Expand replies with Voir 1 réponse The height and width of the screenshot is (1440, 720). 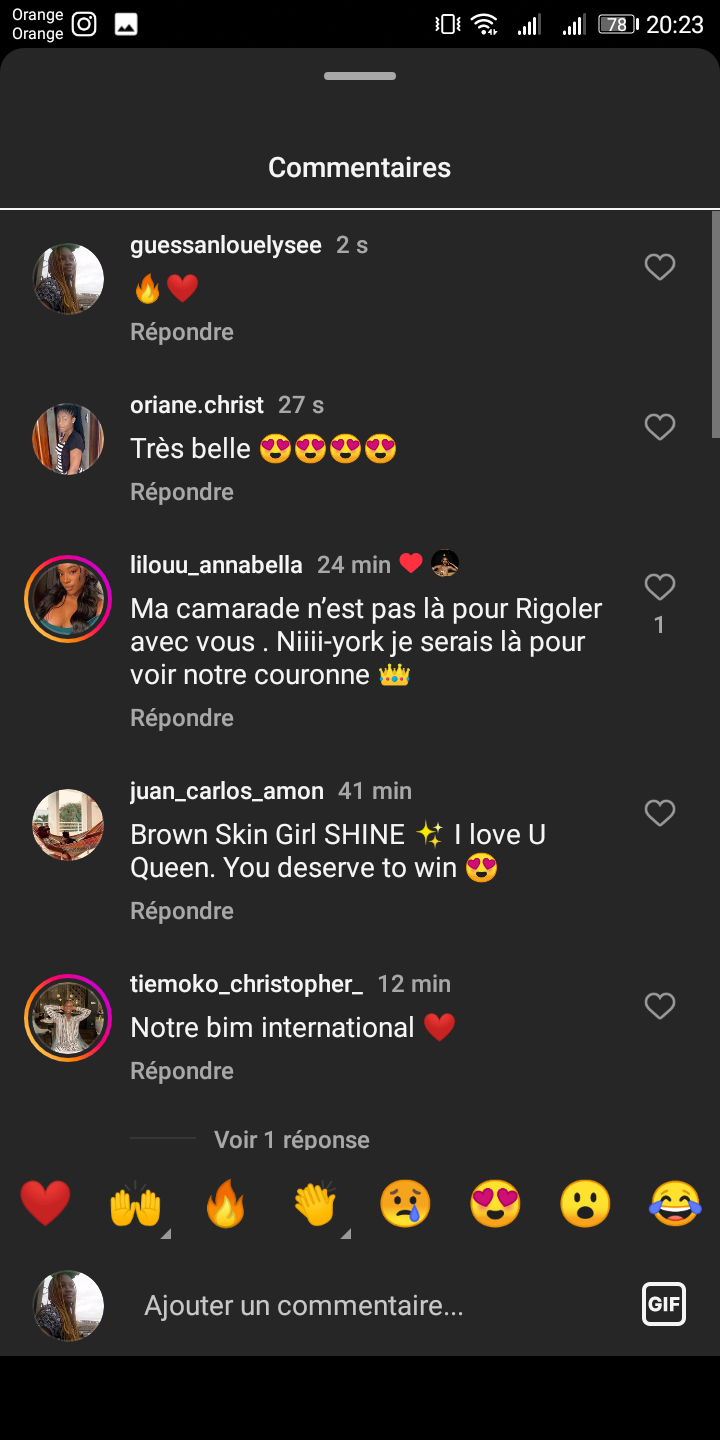[291, 1139]
